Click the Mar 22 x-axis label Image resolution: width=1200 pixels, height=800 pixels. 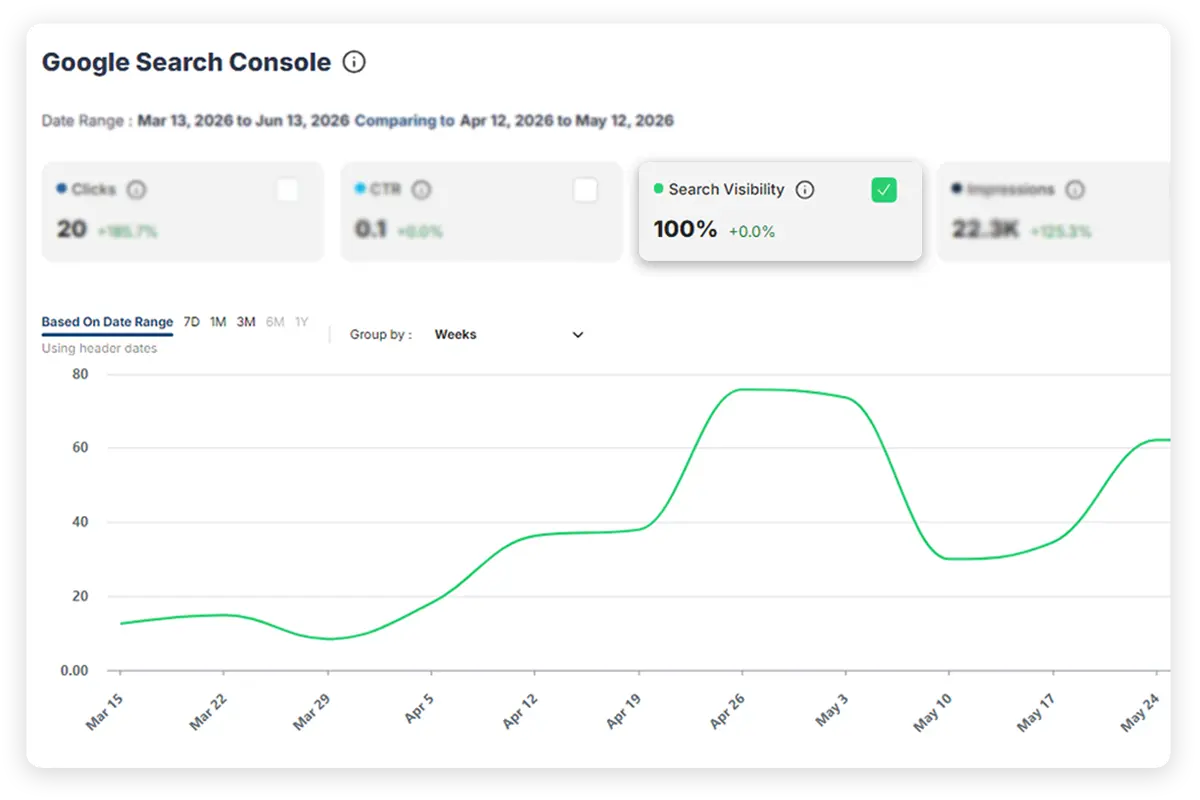[208, 711]
